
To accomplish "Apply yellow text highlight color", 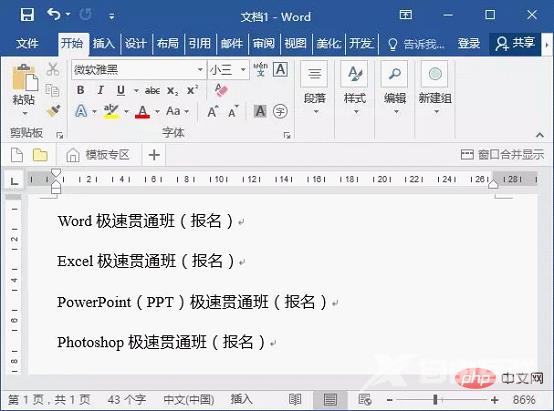I will pyautogui.click(x=111, y=112).
